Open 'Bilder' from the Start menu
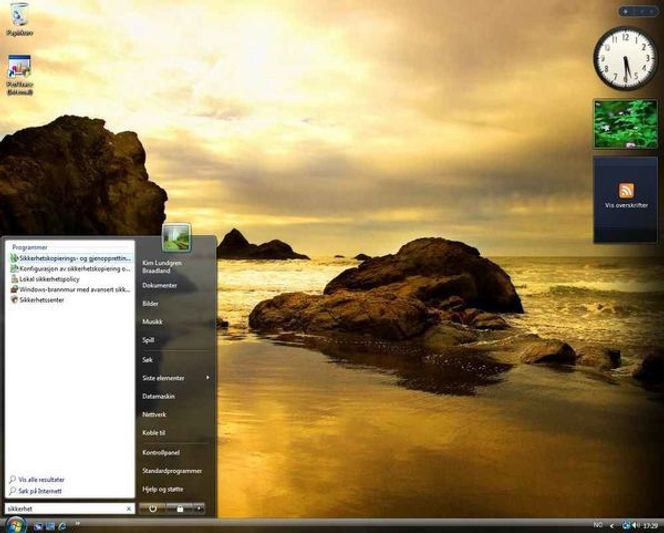664x533 pixels. click(150, 304)
